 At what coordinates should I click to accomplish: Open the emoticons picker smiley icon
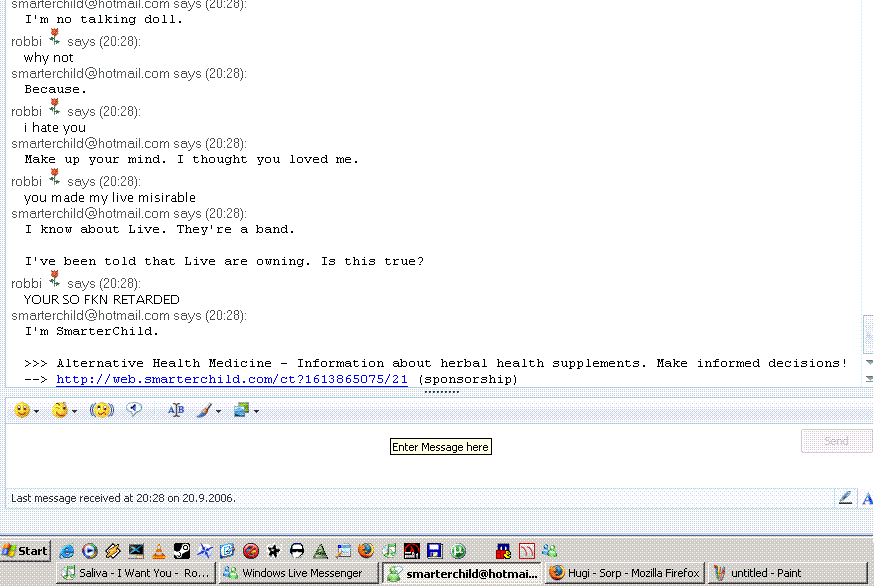[22, 411]
